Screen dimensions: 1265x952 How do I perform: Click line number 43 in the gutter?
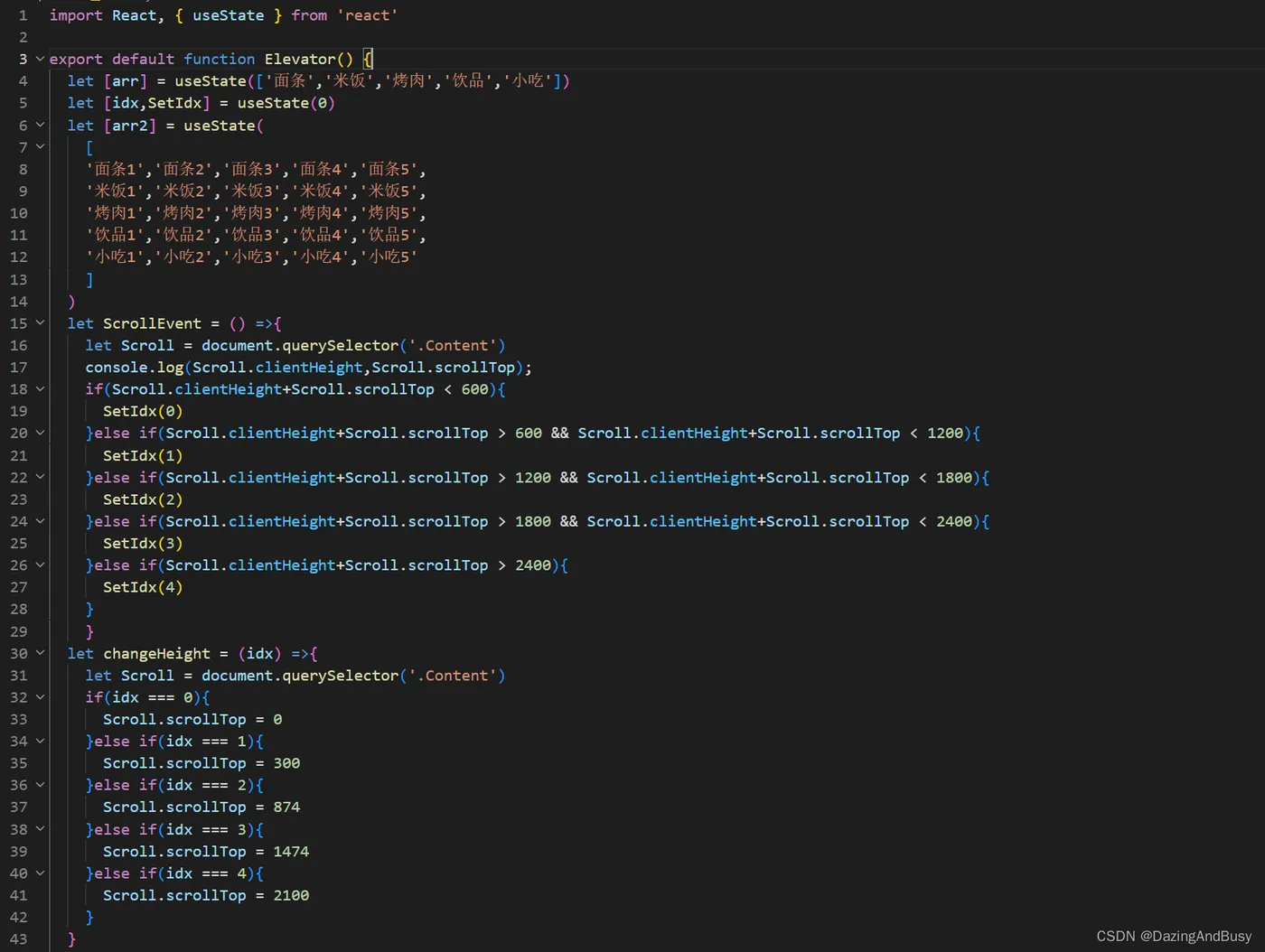(18, 939)
